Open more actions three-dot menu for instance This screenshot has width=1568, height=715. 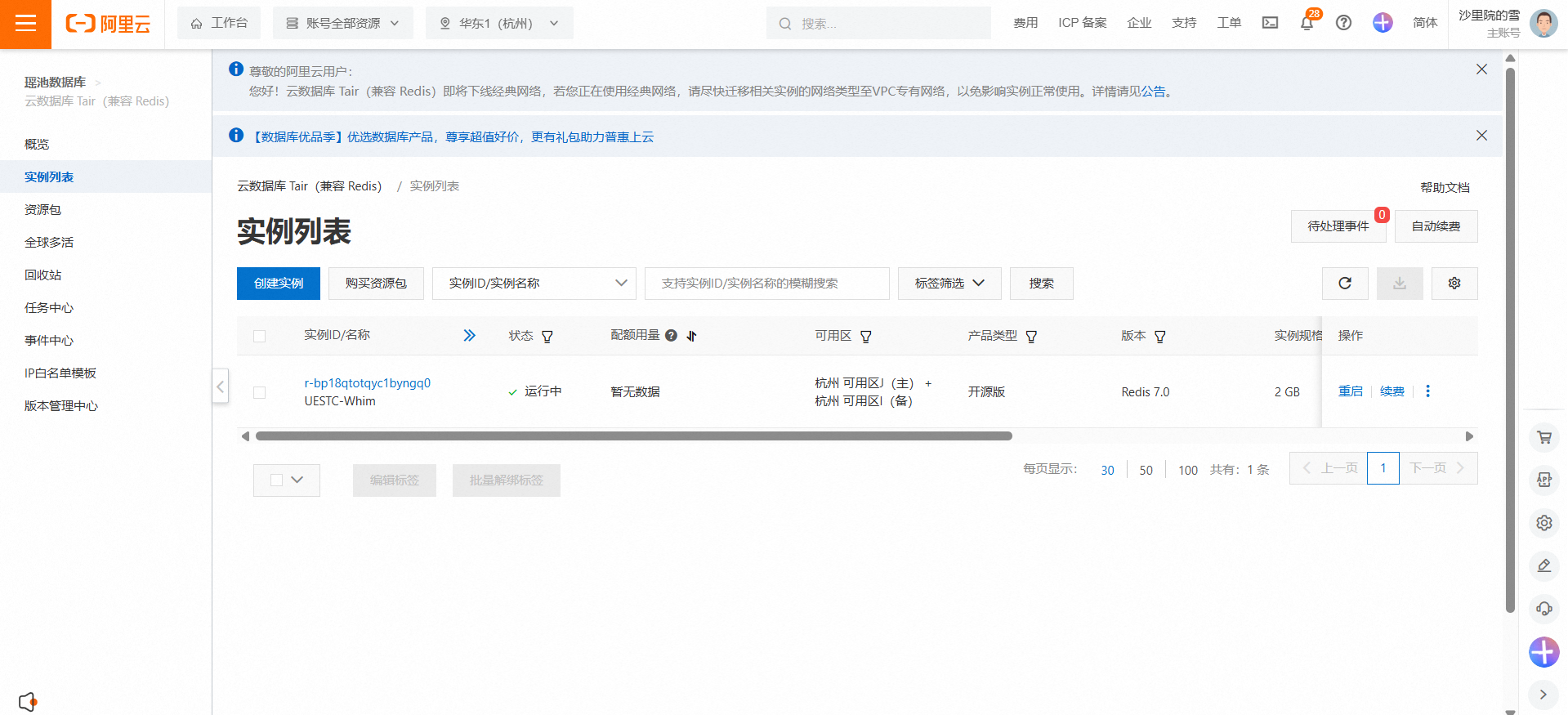(1427, 391)
